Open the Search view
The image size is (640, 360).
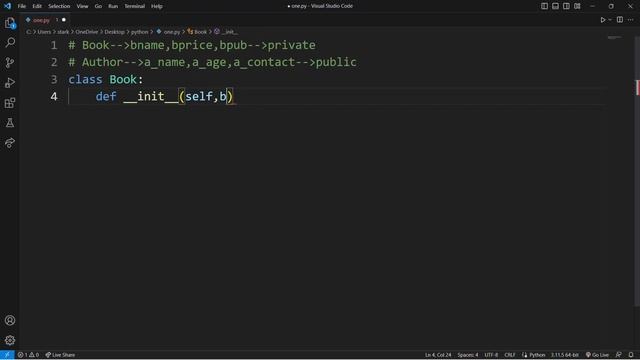pos(10,42)
